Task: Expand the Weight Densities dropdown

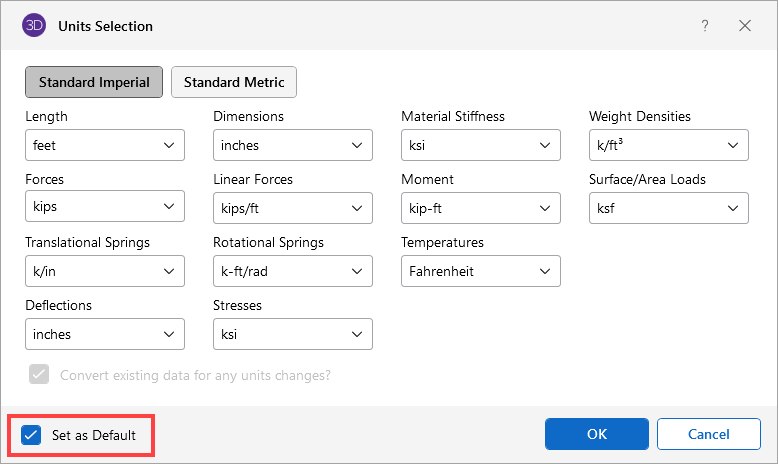Action: [x=669, y=145]
